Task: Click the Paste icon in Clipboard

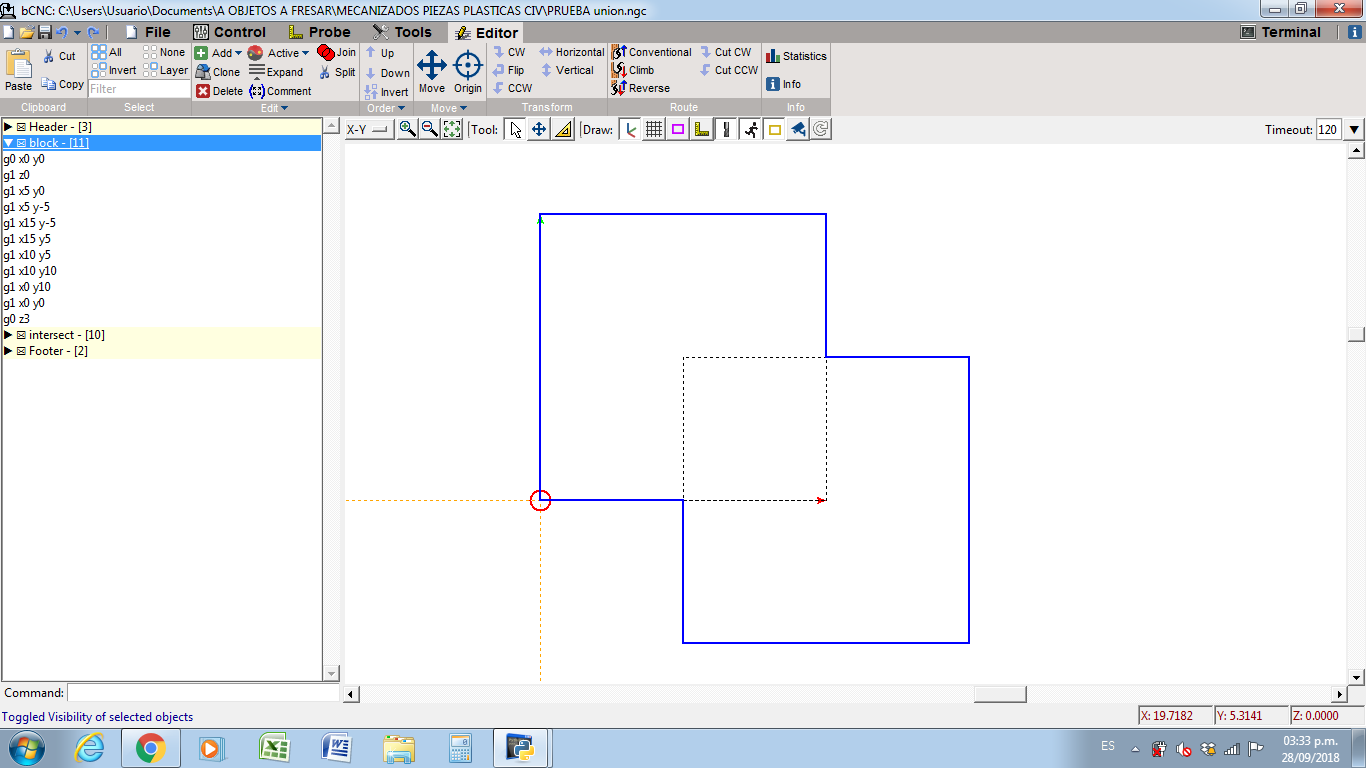Action: (18, 65)
